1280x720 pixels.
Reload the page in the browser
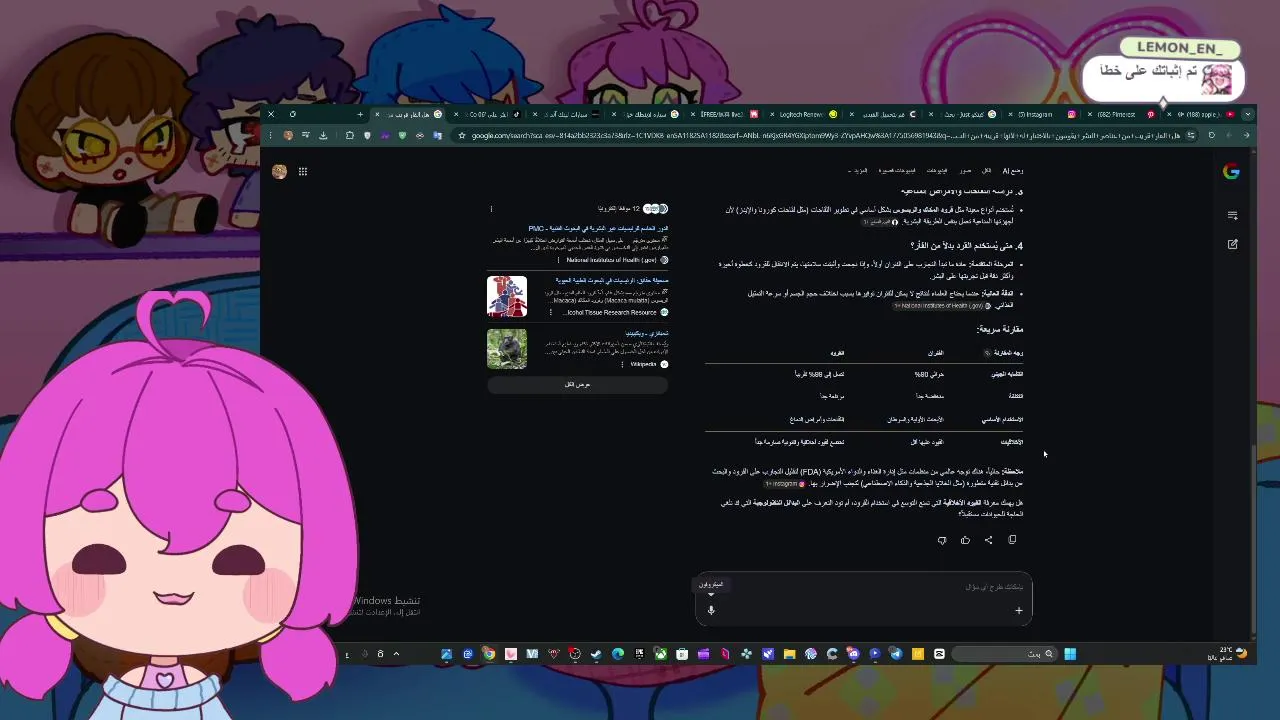click(1212, 135)
